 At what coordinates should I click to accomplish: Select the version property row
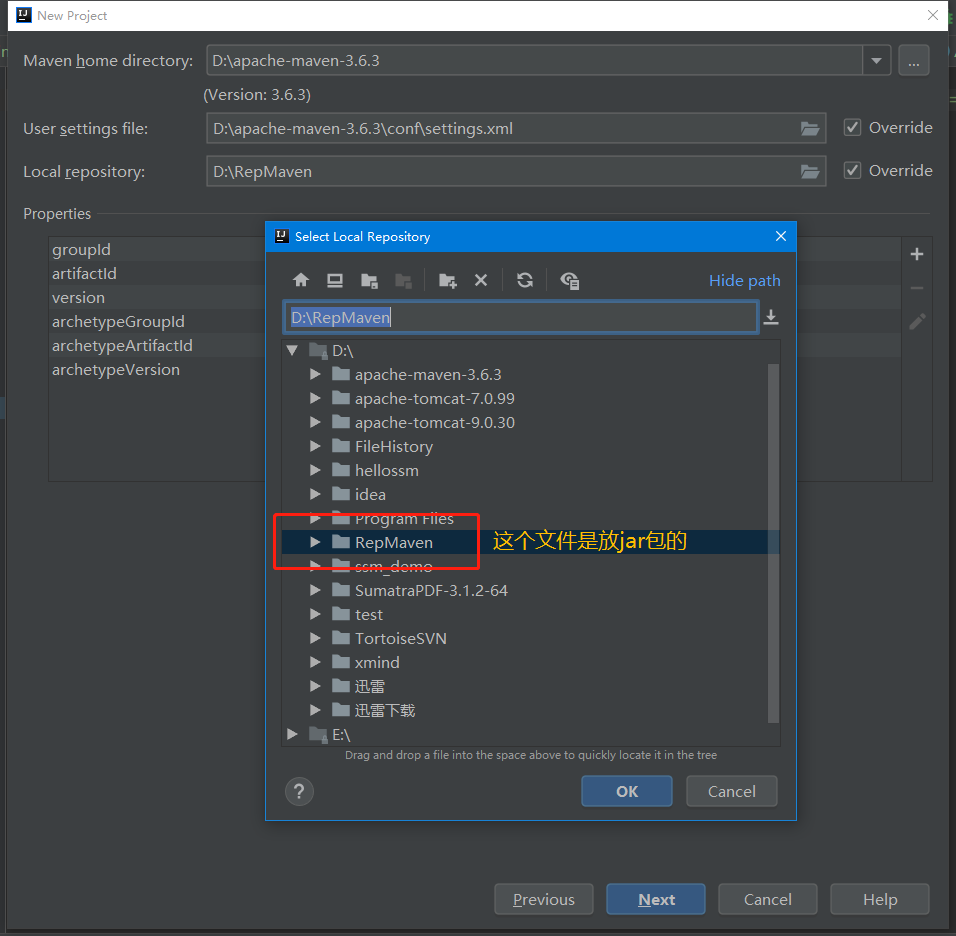[157, 298]
